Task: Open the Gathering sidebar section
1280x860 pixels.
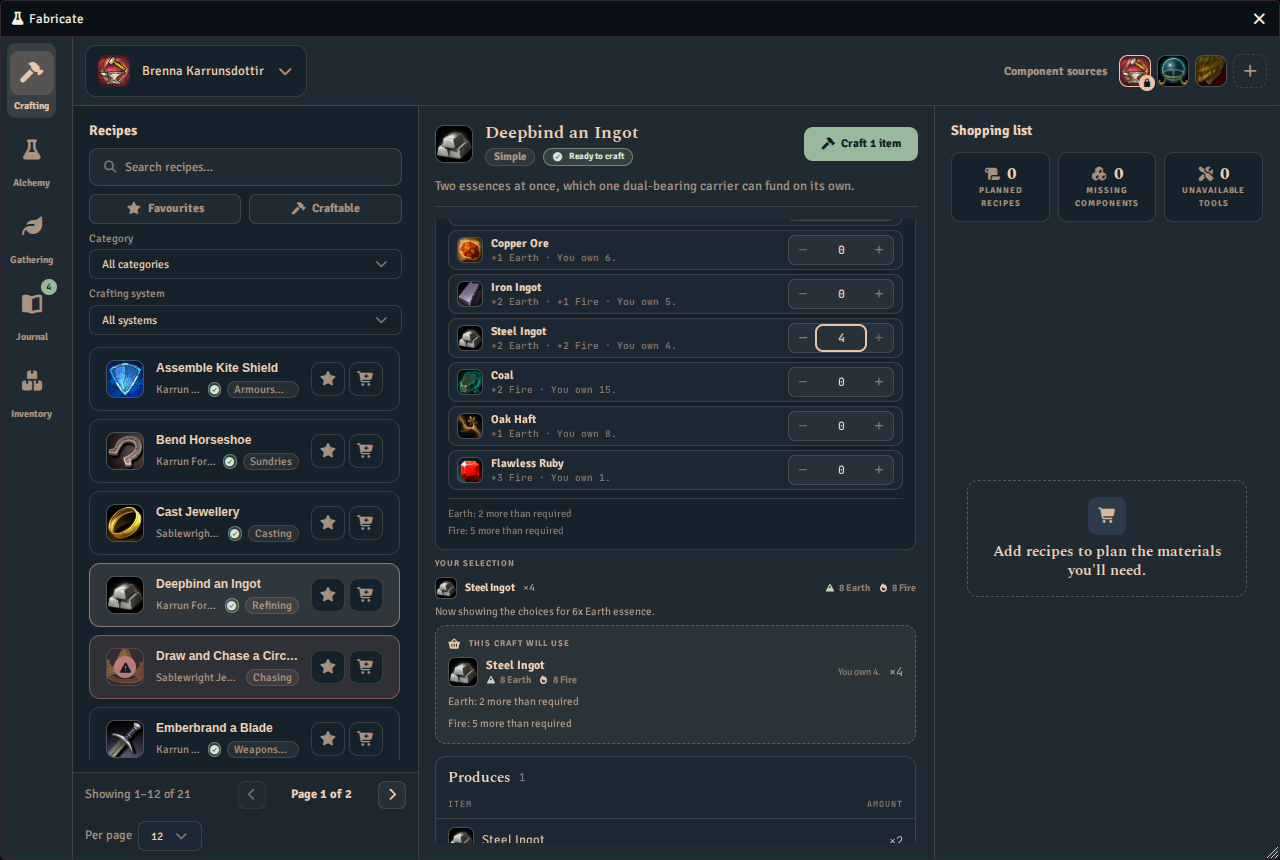Action: click(x=32, y=237)
